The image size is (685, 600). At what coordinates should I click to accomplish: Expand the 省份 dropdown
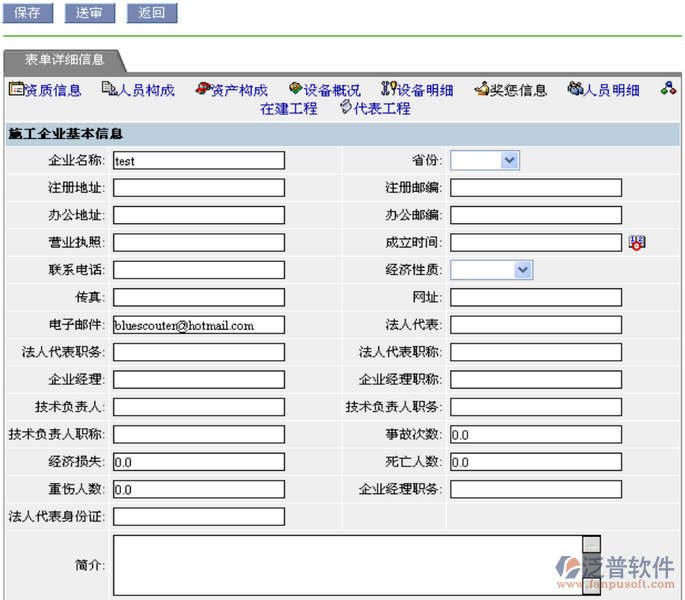click(x=509, y=160)
